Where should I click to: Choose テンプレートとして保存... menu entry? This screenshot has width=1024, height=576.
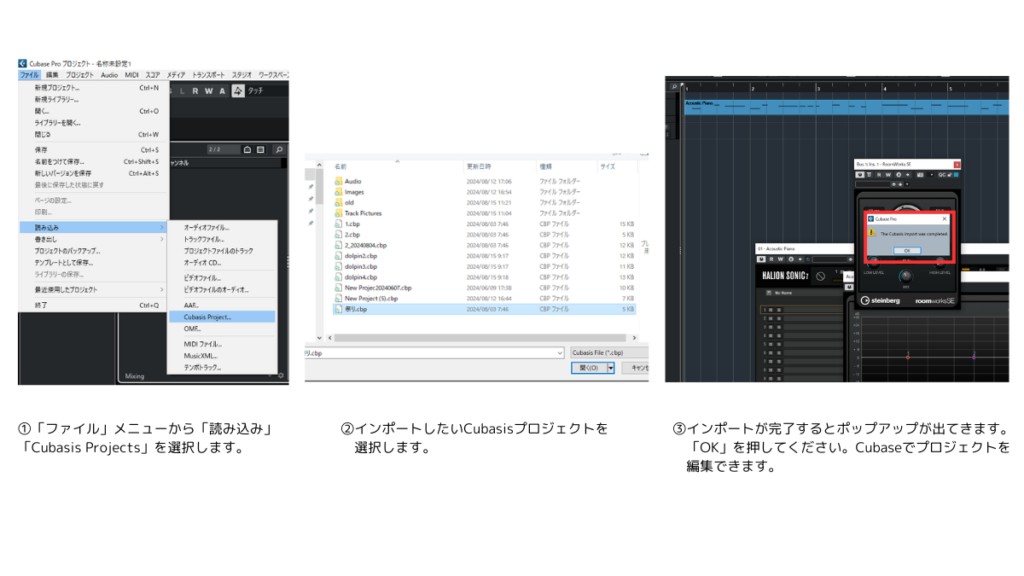click(x=94, y=263)
